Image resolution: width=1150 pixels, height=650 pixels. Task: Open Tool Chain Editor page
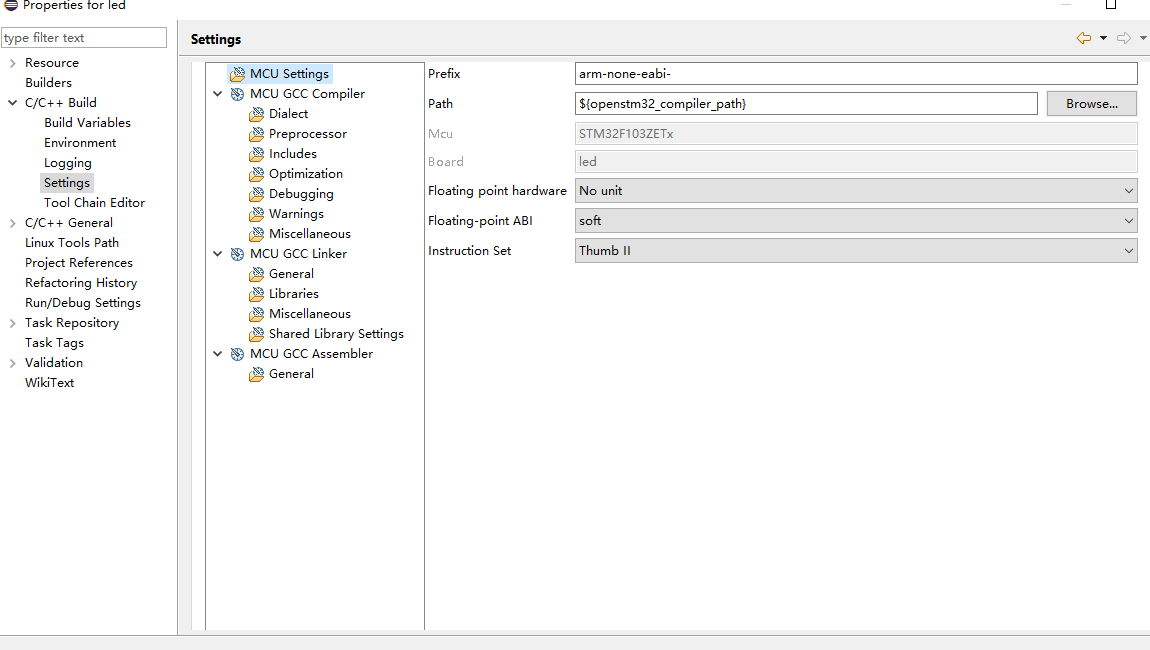pos(95,202)
